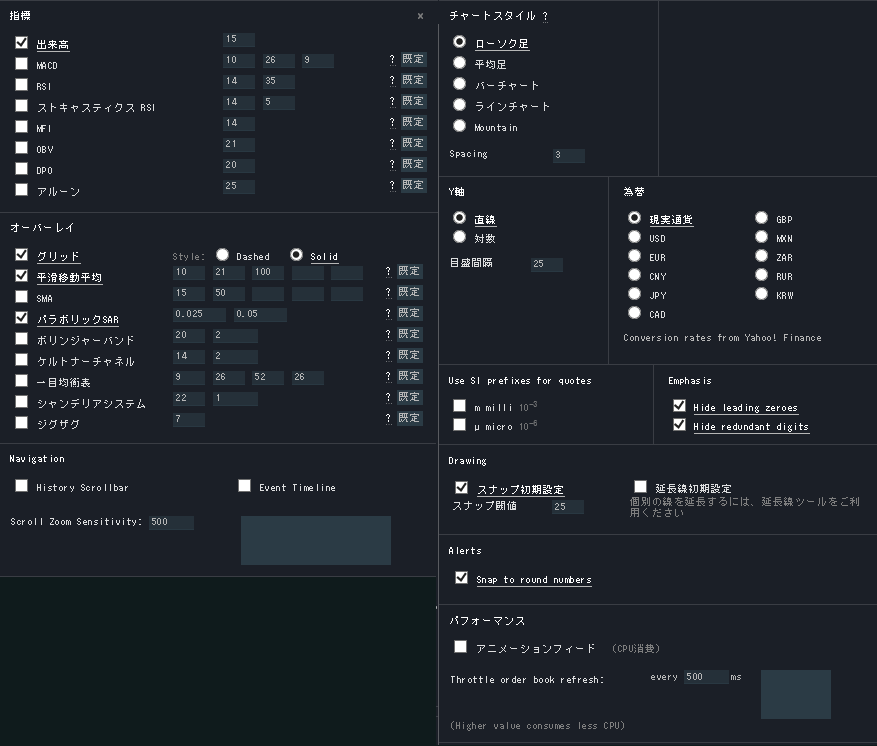Show help for パラボリックSAR
This screenshot has width=877, height=746.
(x=388, y=314)
